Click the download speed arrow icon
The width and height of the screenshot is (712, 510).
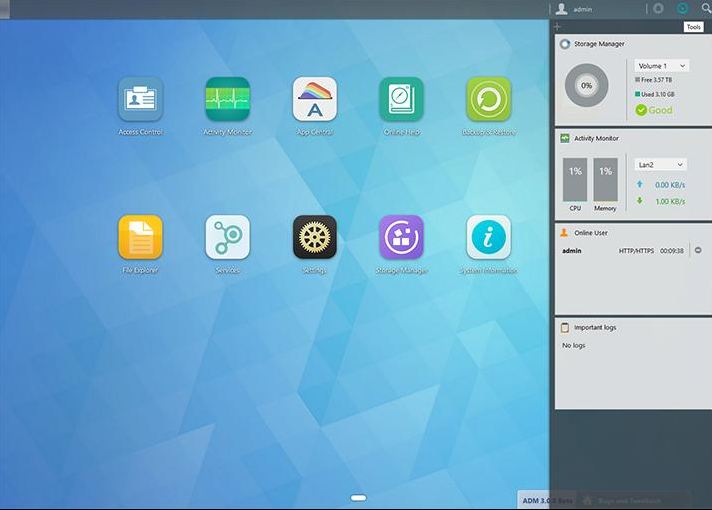click(x=640, y=200)
